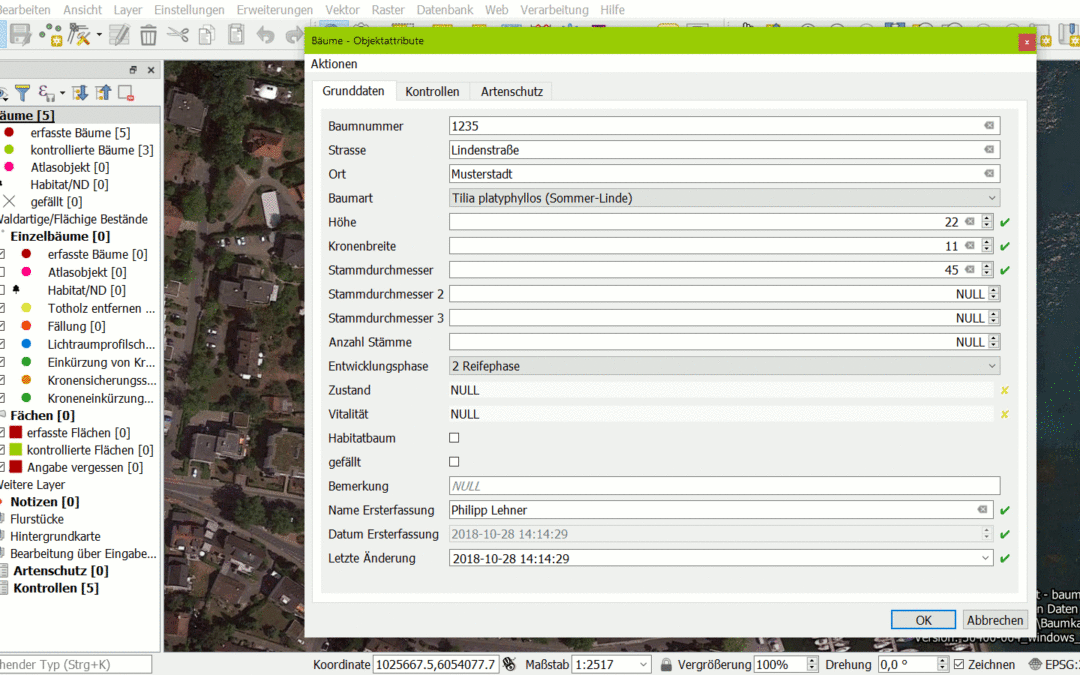Tick the gefällt checkbox in the form
1080x675 pixels.
coord(454,462)
